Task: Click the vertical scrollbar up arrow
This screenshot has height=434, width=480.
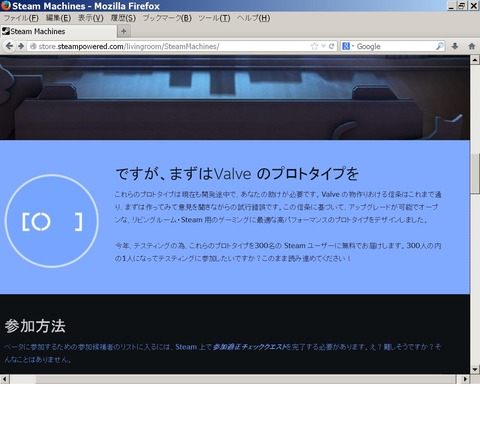Action: (475, 60)
